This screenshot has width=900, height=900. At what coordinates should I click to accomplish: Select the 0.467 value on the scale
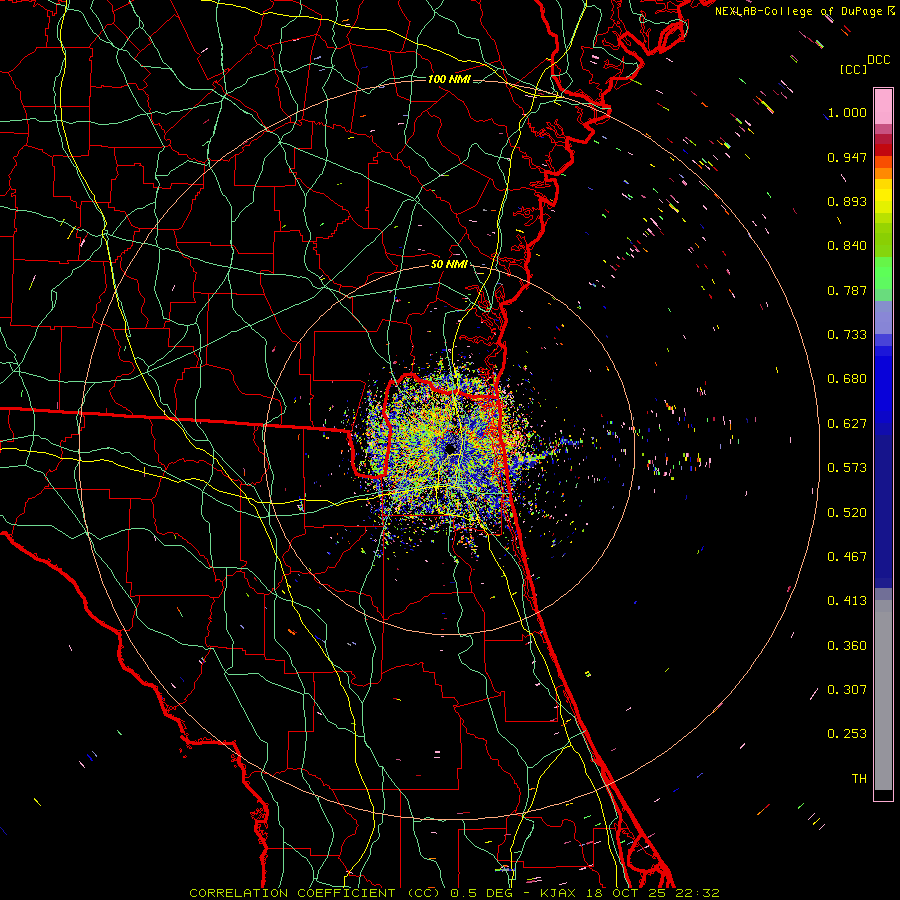point(847,557)
